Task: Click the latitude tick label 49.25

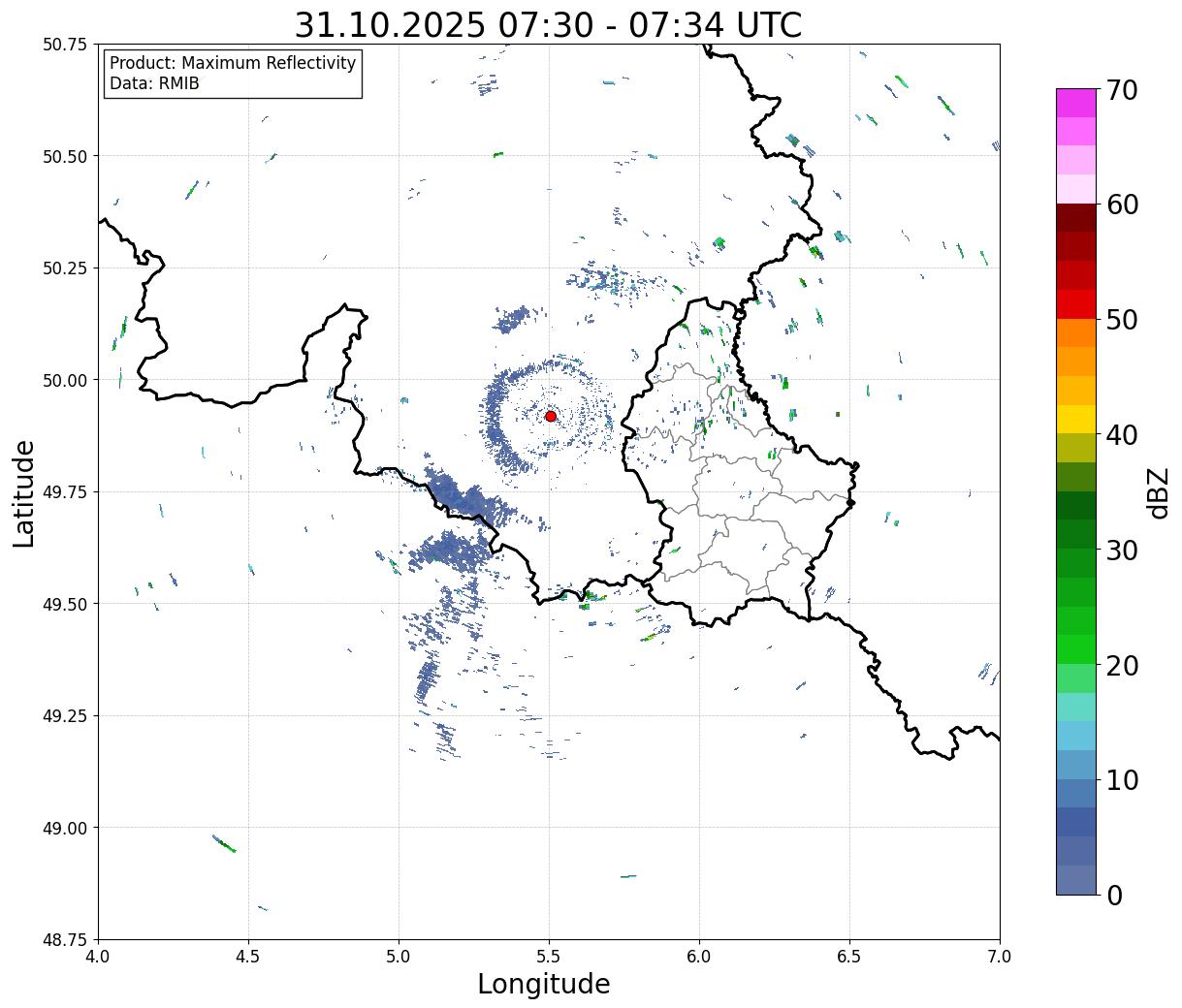Action: coord(65,716)
